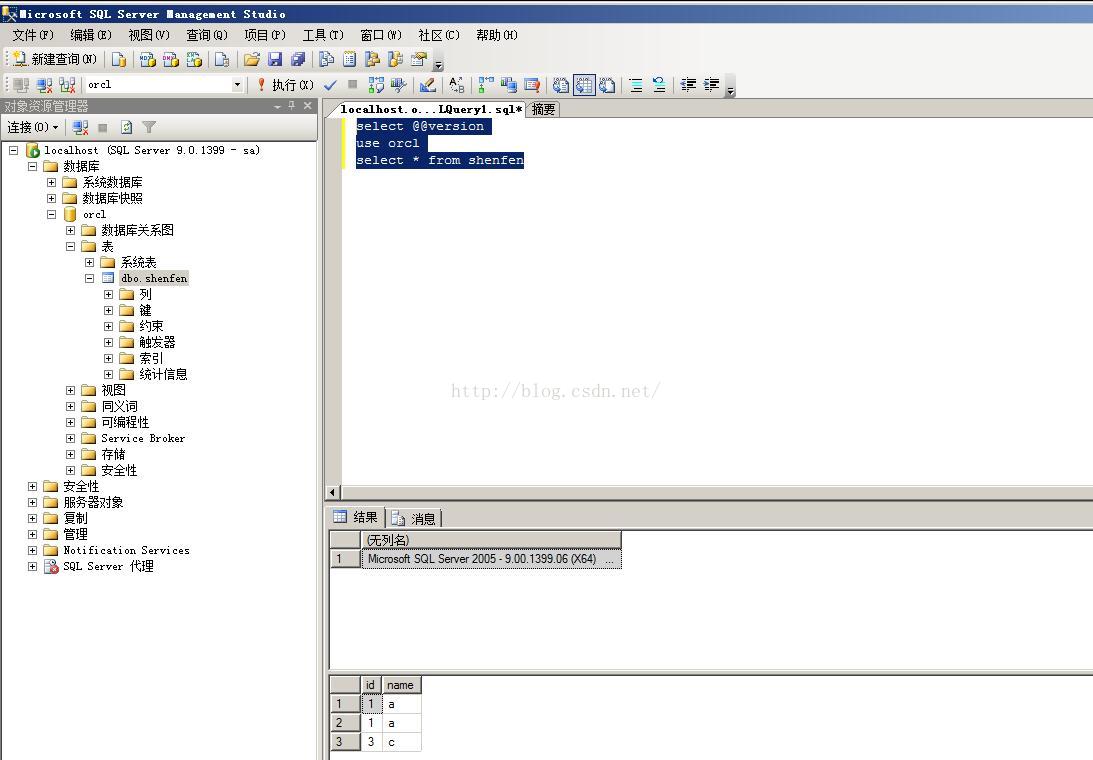Collapse the orcl database node
The height and width of the screenshot is (760, 1093).
pyautogui.click(x=52, y=214)
